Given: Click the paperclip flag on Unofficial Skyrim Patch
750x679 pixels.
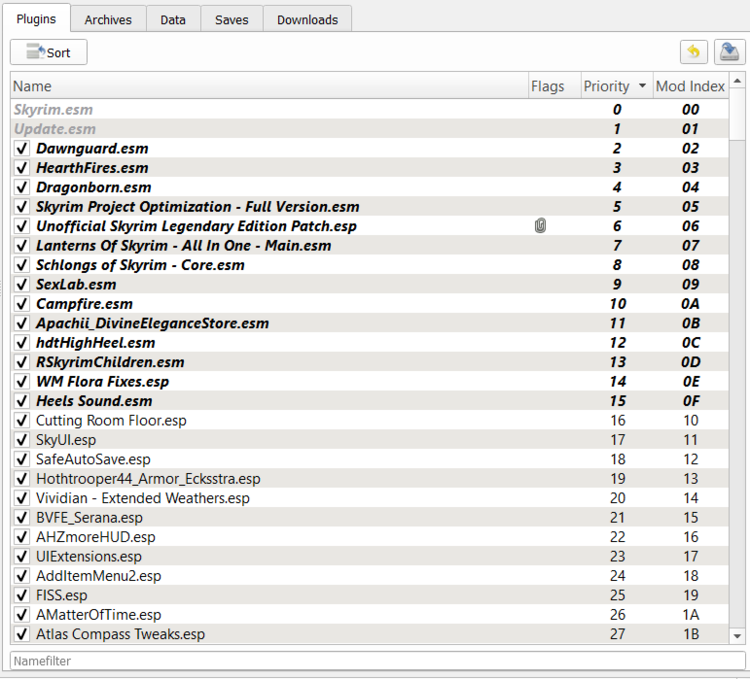Looking at the screenshot, I should (540, 226).
